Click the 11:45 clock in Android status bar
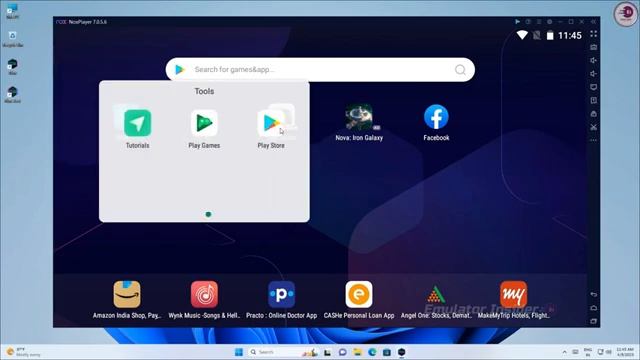The image size is (640, 360). click(x=569, y=36)
